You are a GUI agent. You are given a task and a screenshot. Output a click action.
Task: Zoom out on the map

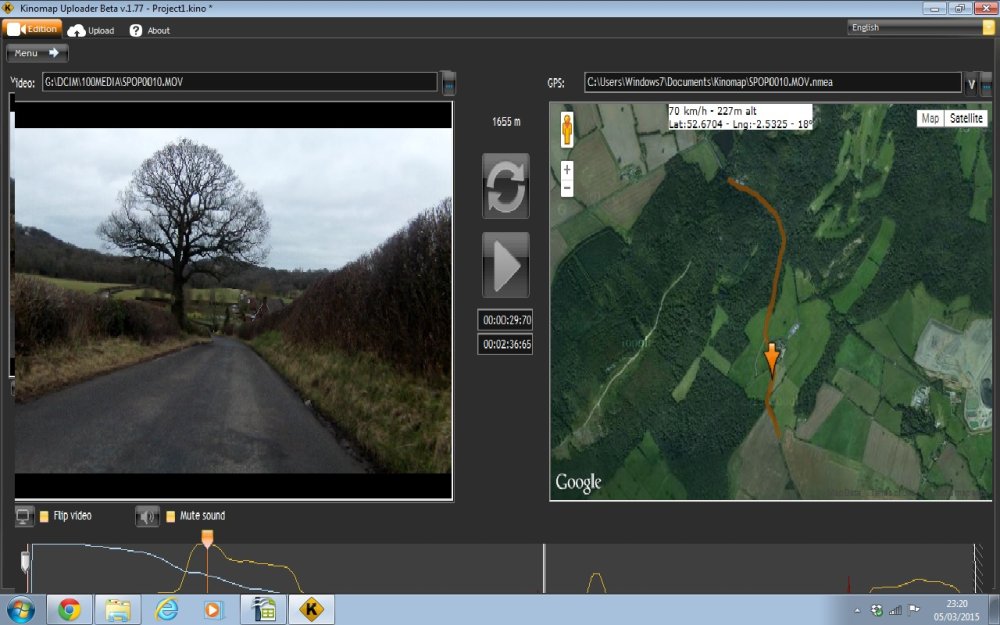tap(567, 187)
